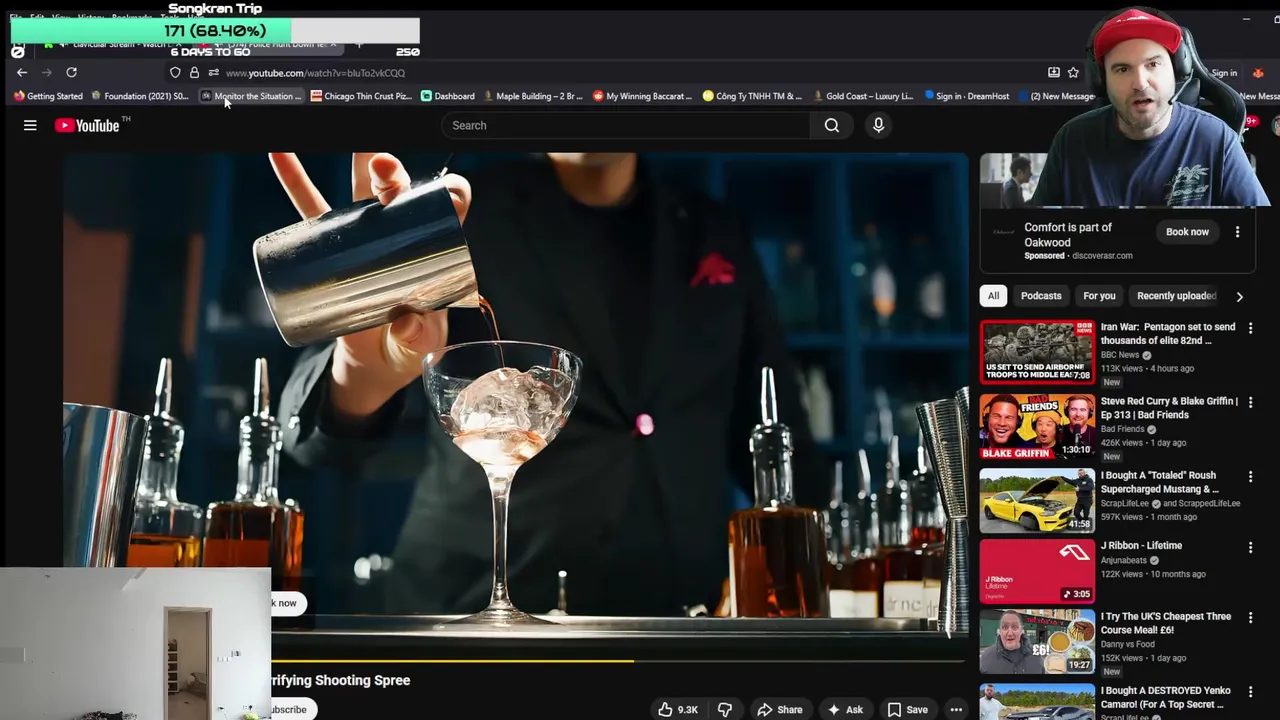This screenshot has height=720, width=1280.
Task: Play the J Ribbon Lifetime thumbnail
Action: coord(1037,571)
